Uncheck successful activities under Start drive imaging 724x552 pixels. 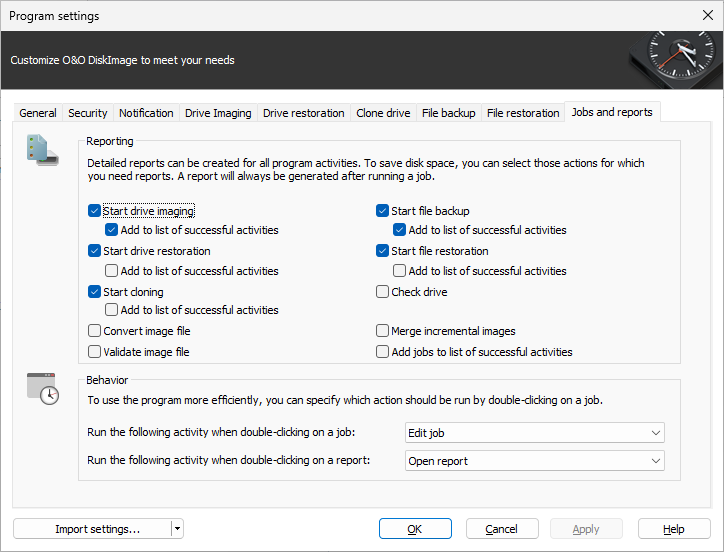tap(111, 230)
